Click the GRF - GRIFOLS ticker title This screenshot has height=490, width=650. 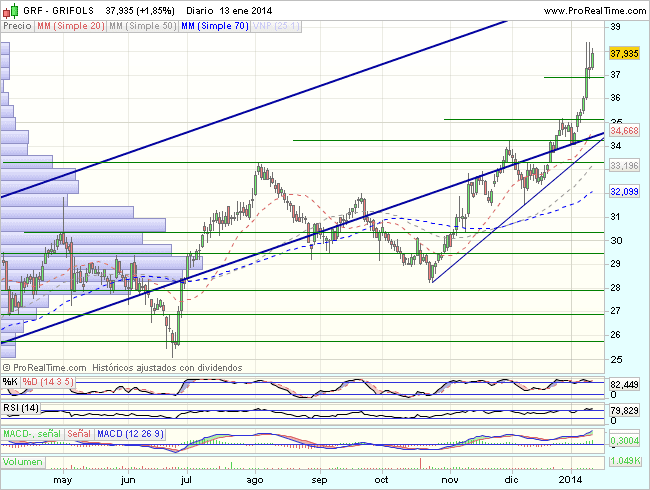coord(58,11)
